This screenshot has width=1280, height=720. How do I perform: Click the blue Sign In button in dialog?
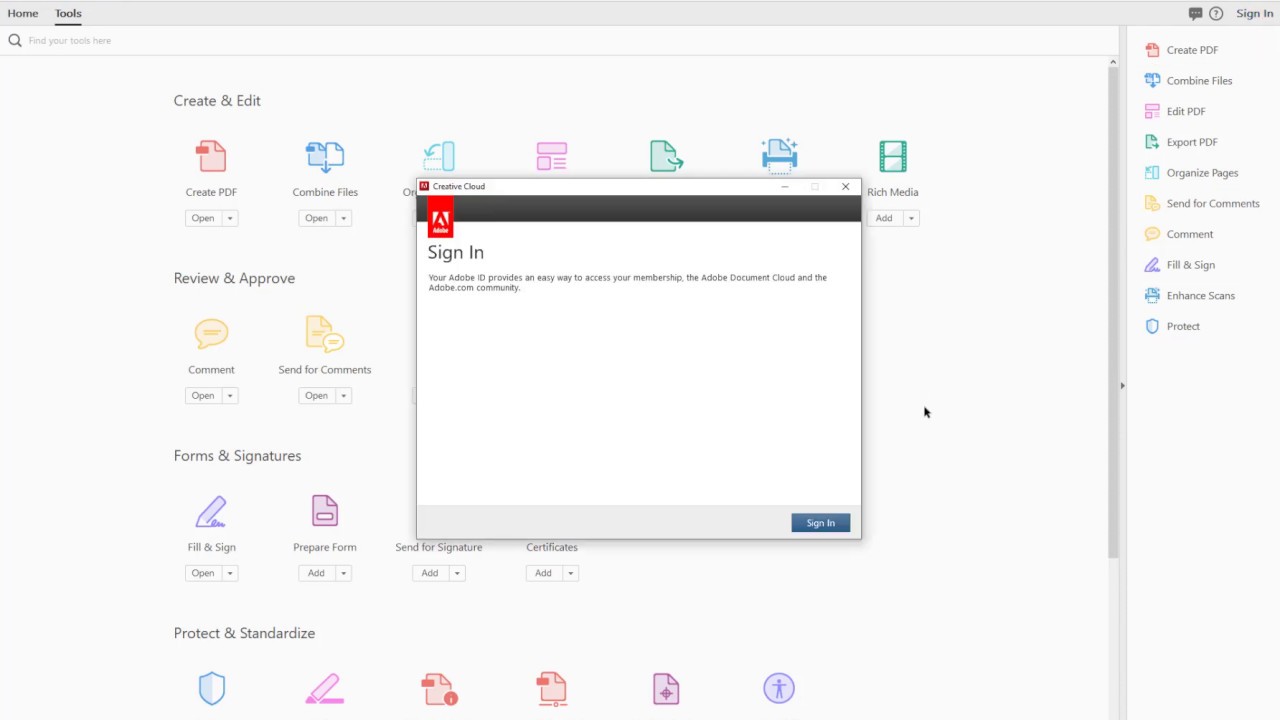coord(821,523)
